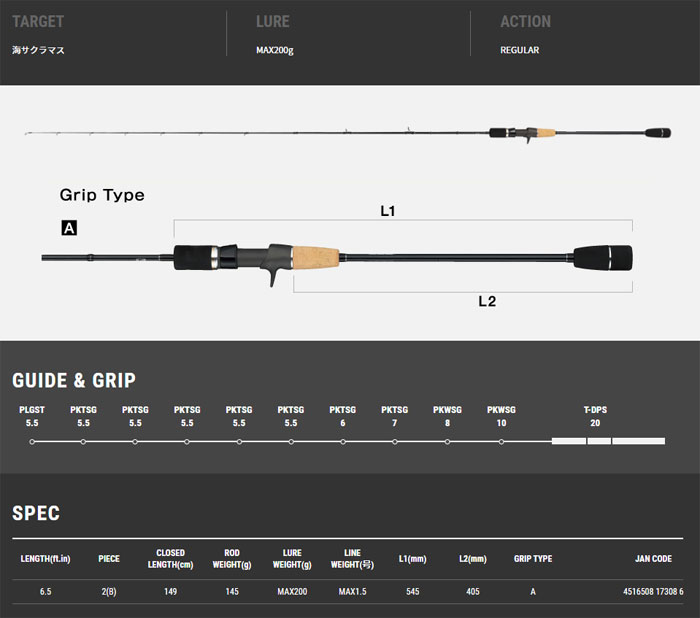The width and height of the screenshot is (700, 618).
Task: Click the black "A" grip type badge
Action: tap(69, 228)
